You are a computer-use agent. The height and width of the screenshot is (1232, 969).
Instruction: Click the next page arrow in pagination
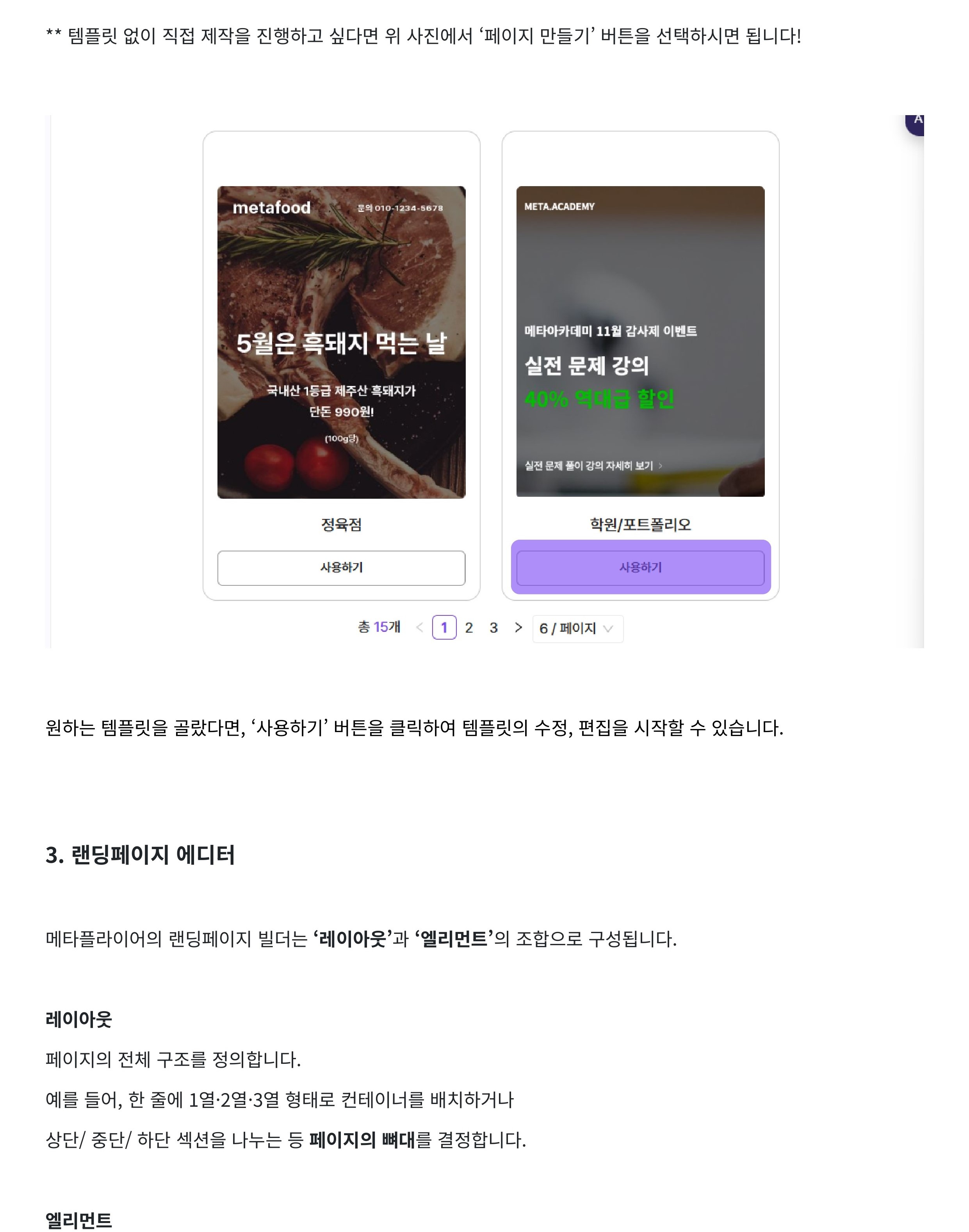(518, 628)
